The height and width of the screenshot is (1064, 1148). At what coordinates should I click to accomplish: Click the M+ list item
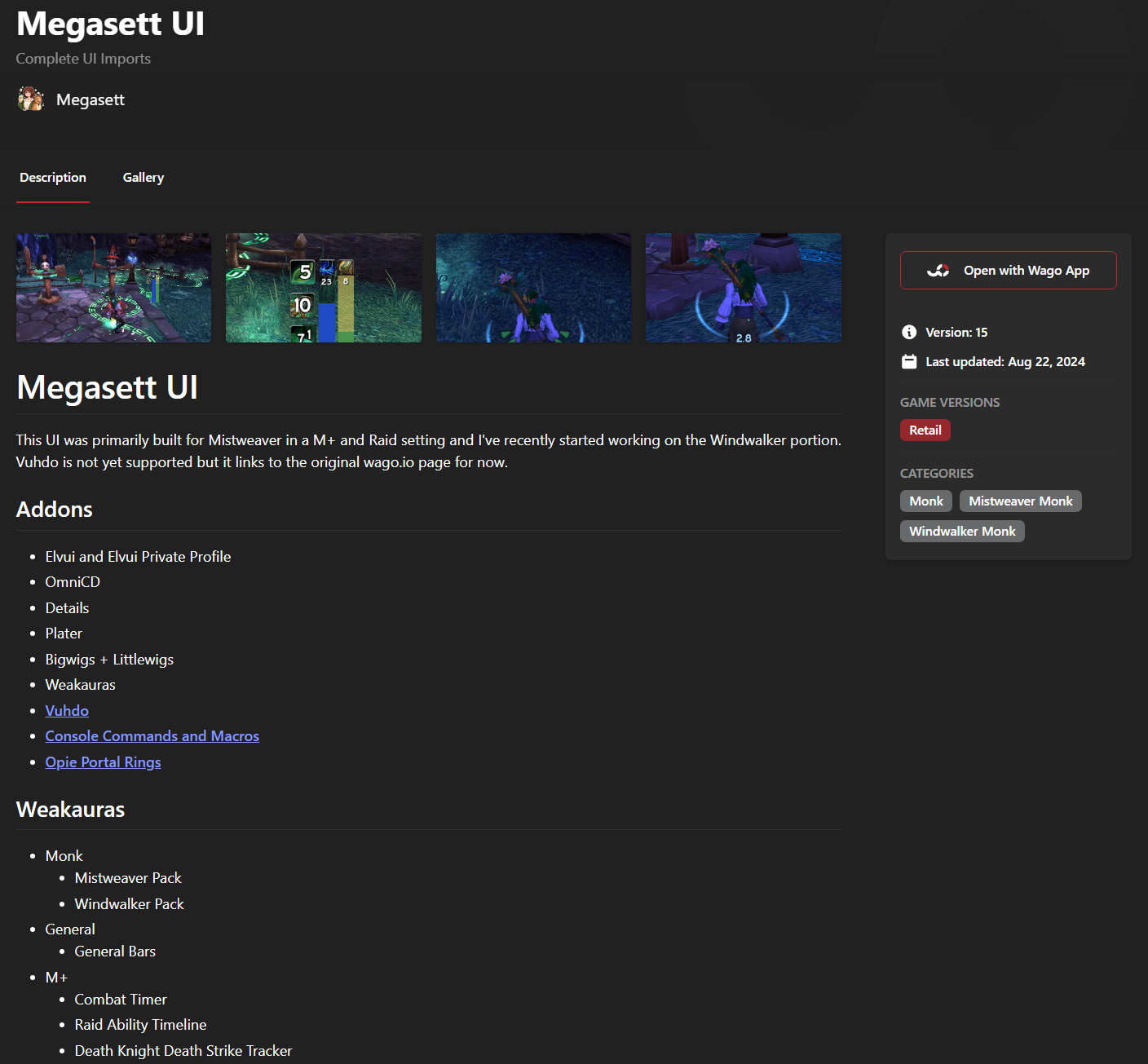[56, 978]
